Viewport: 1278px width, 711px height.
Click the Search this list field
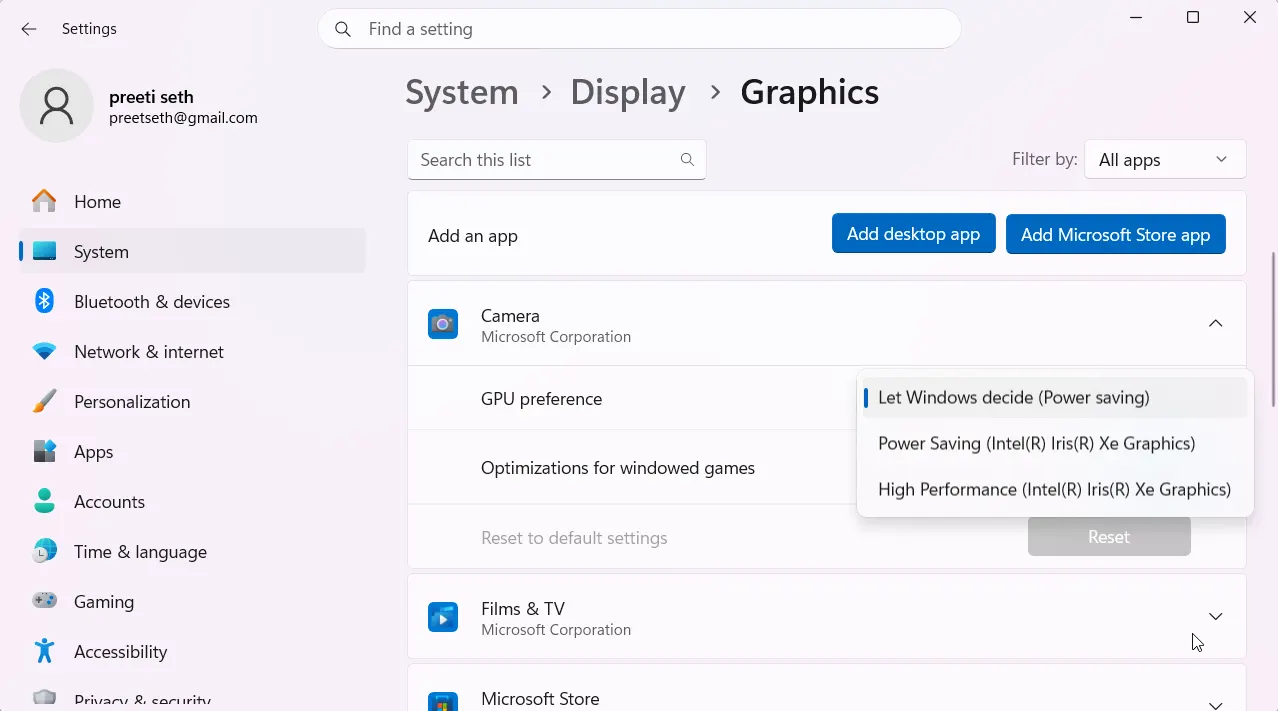556,160
